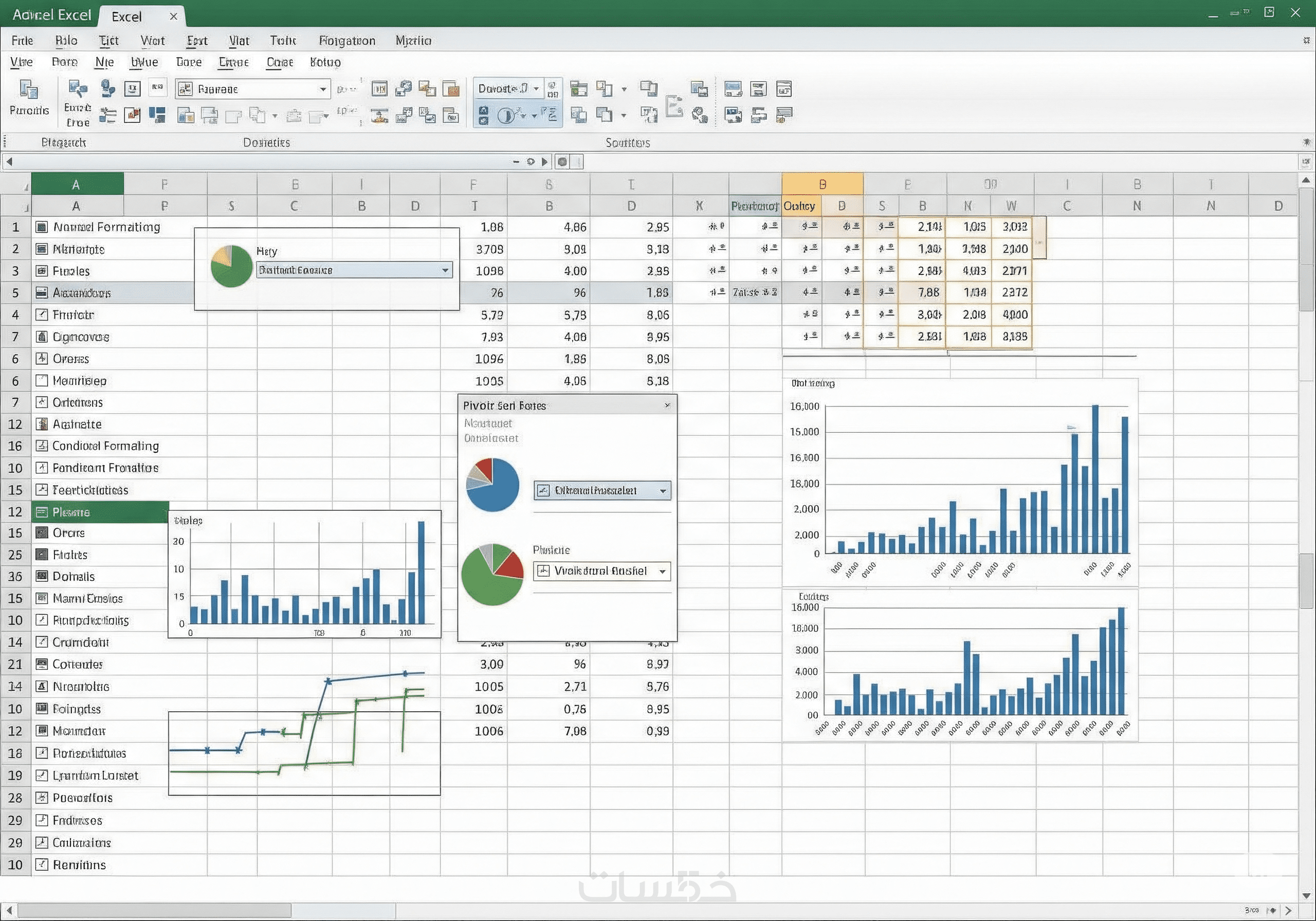Open the Fiorgatron menu

click(x=347, y=41)
